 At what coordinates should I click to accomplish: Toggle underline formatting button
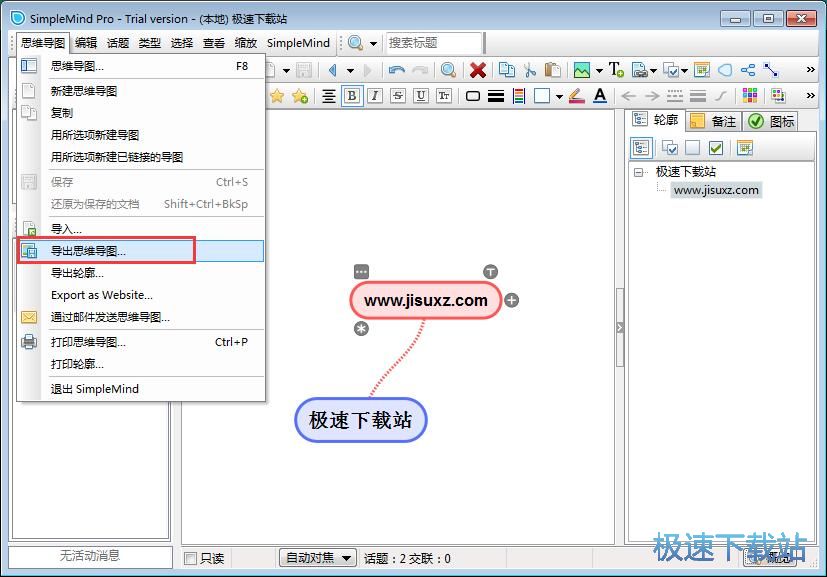[421, 96]
